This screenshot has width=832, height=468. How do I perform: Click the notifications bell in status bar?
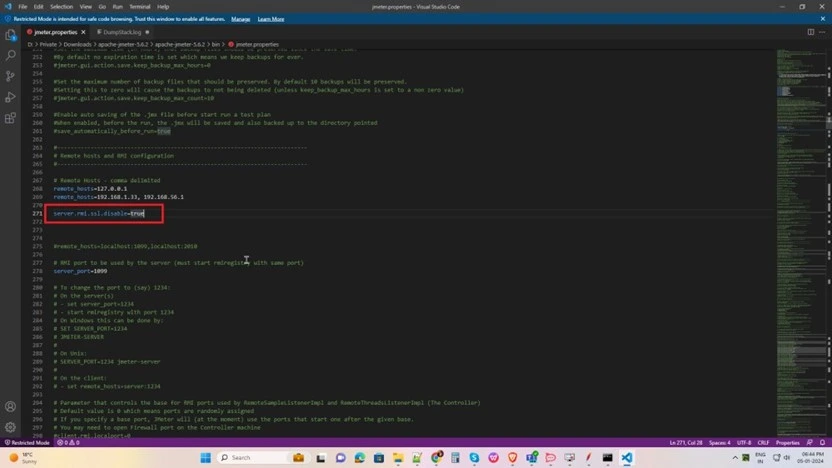(x=822, y=443)
